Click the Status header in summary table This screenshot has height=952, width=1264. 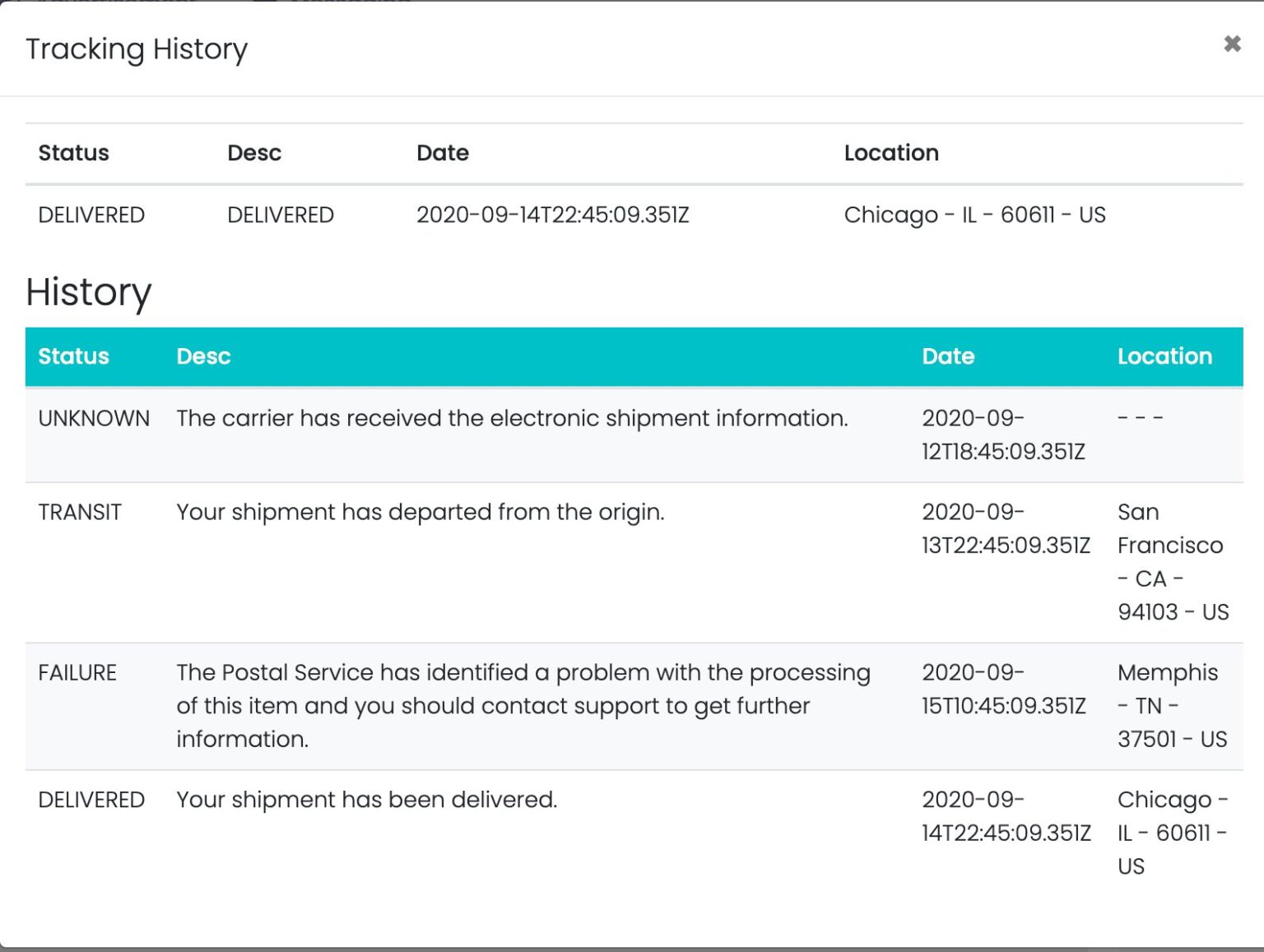73,153
